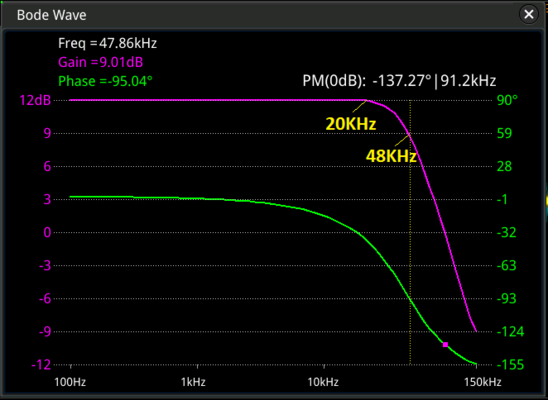548x400 pixels.
Task: Click the -6 gain axis label
Action: pos(45,299)
